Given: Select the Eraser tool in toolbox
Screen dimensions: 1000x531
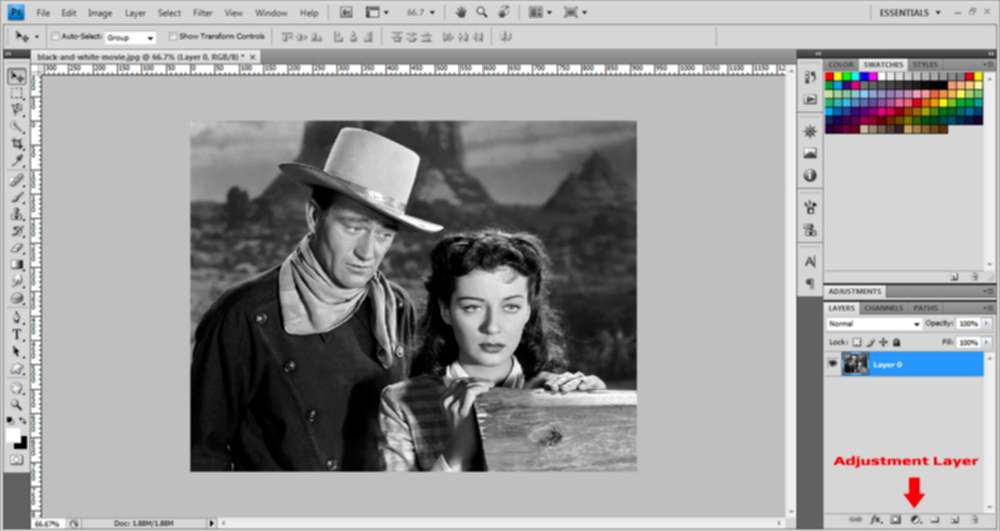Looking at the screenshot, I should point(17,248).
